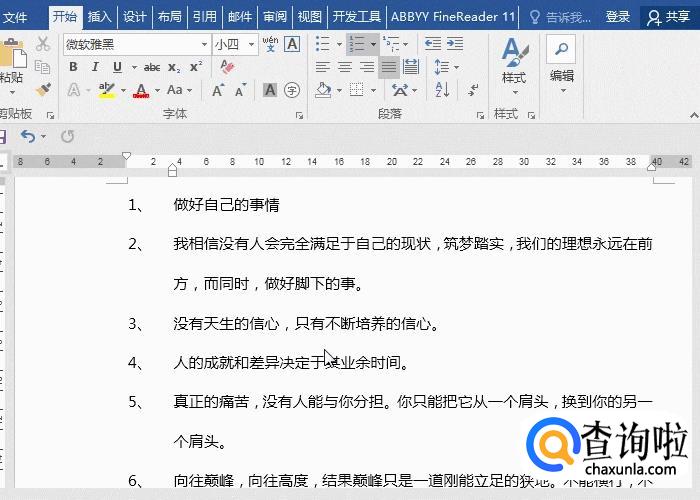Click the 告诉我 search box

[x=565, y=16]
